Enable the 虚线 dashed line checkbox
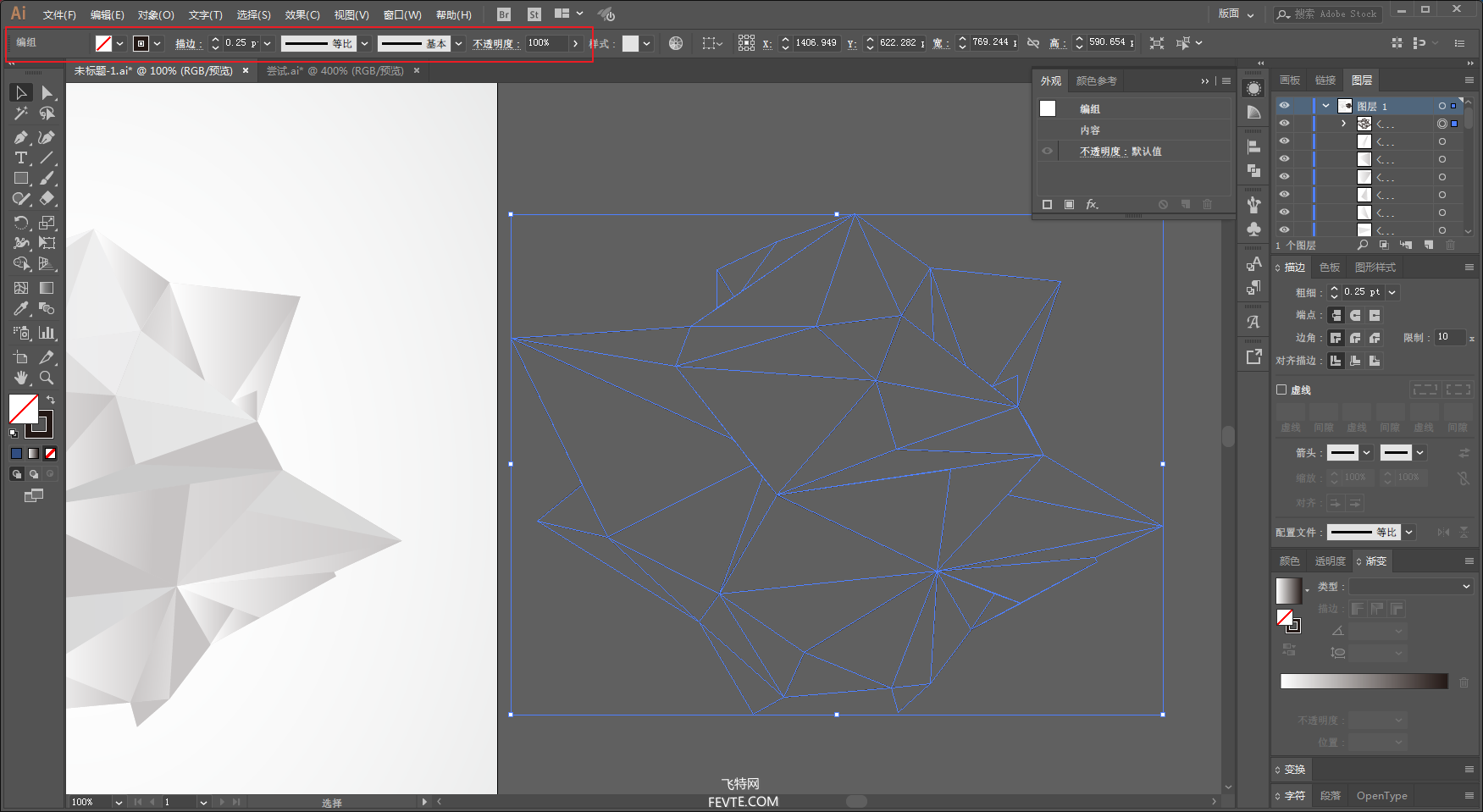1483x812 pixels. [1281, 390]
